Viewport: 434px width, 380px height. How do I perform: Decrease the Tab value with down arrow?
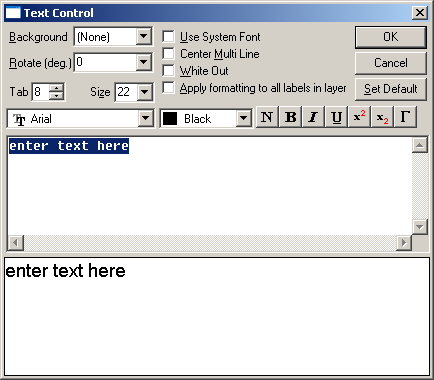tap(56, 96)
